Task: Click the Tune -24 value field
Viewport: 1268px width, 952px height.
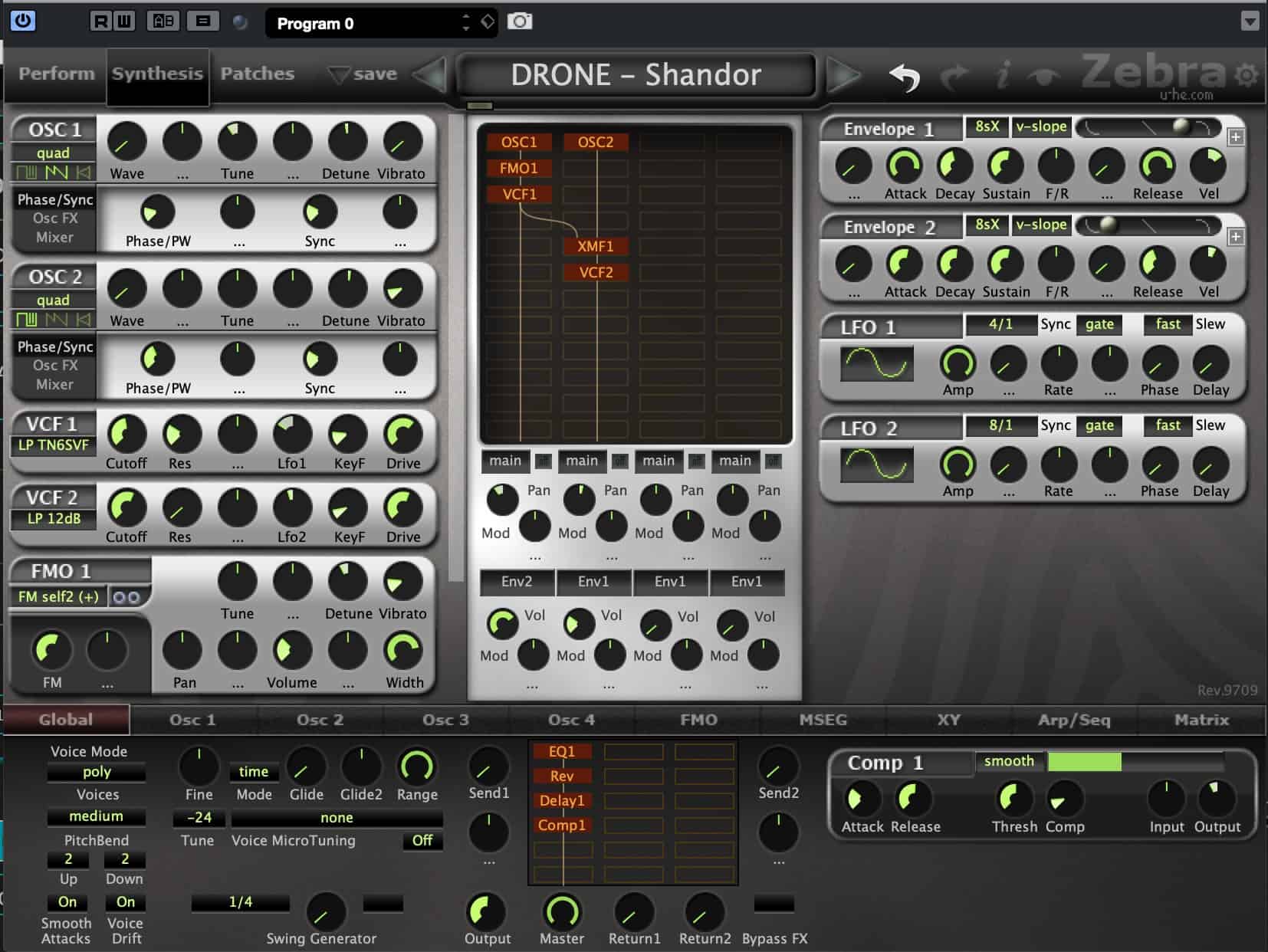Action: pyautogui.click(x=199, y=818)
